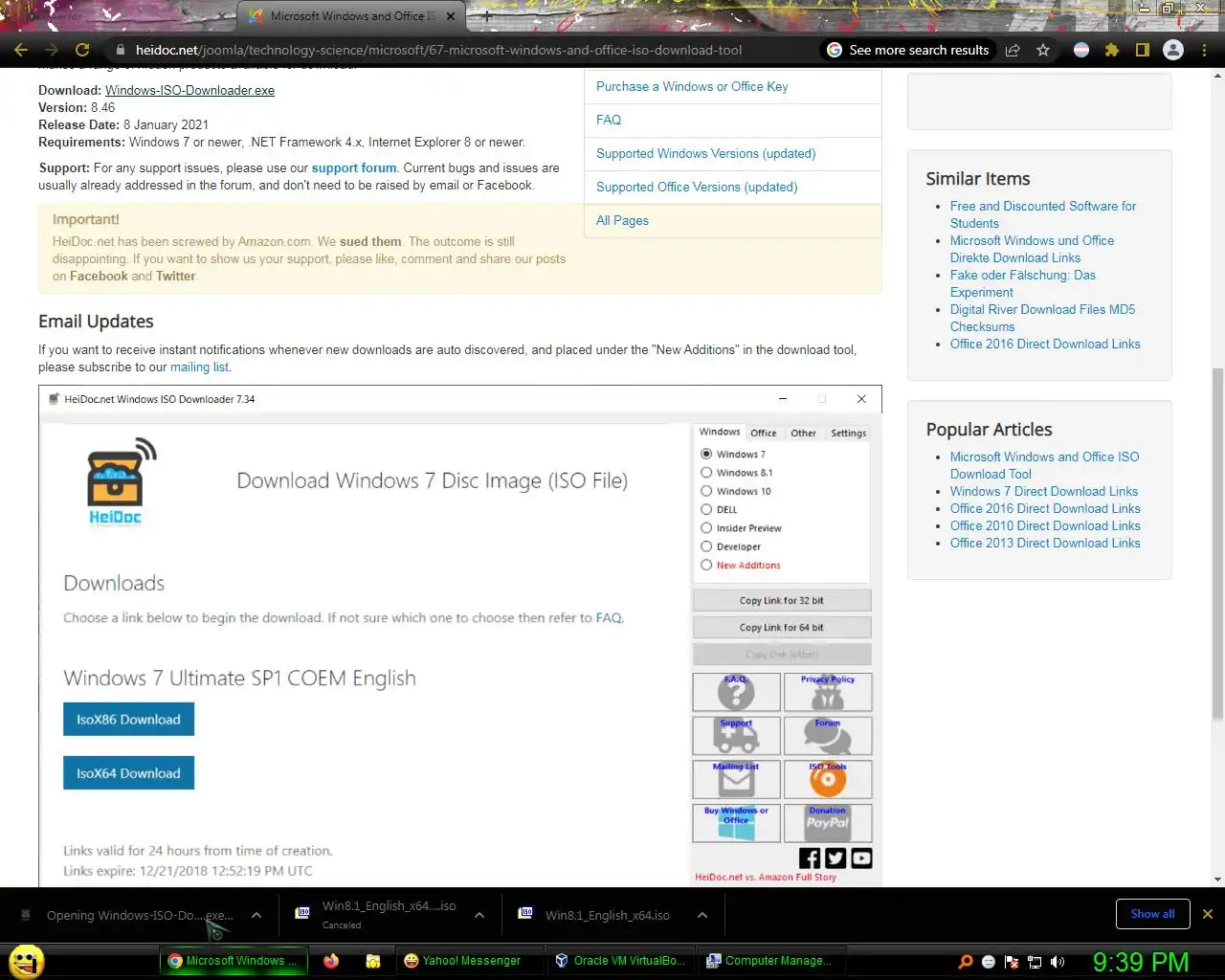
Task: Select the New Additions radio option
Action: 706,565
